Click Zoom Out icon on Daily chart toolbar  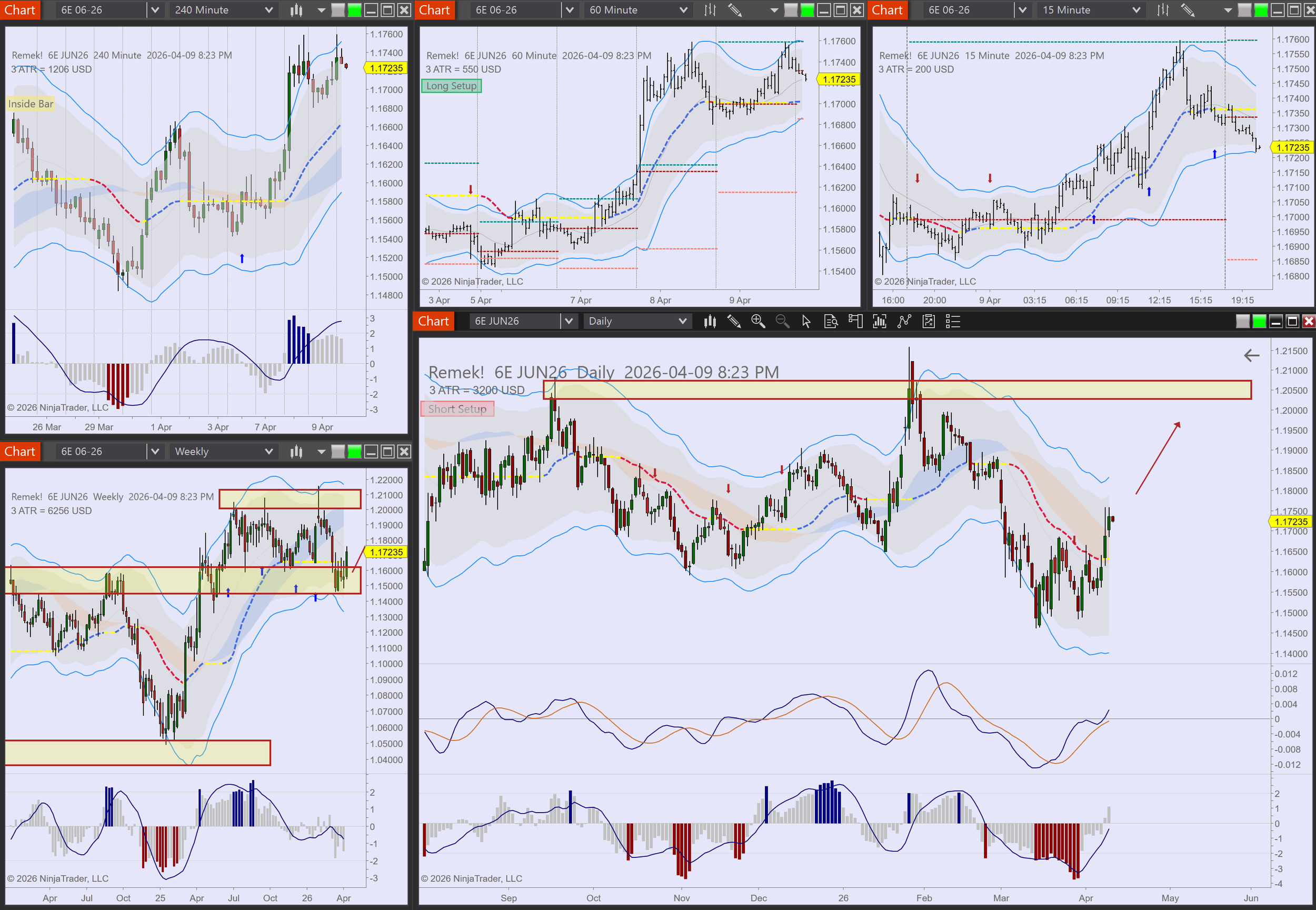click(782, 322)
